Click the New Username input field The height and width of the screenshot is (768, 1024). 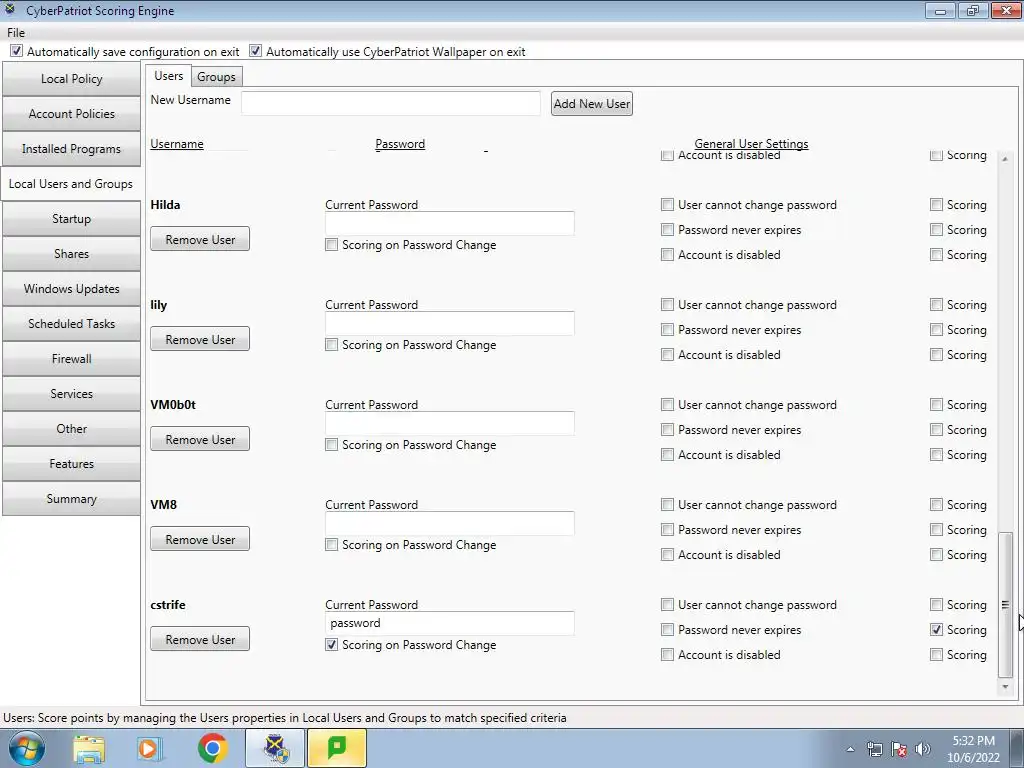pyautogui.click(x=391, y=103)
